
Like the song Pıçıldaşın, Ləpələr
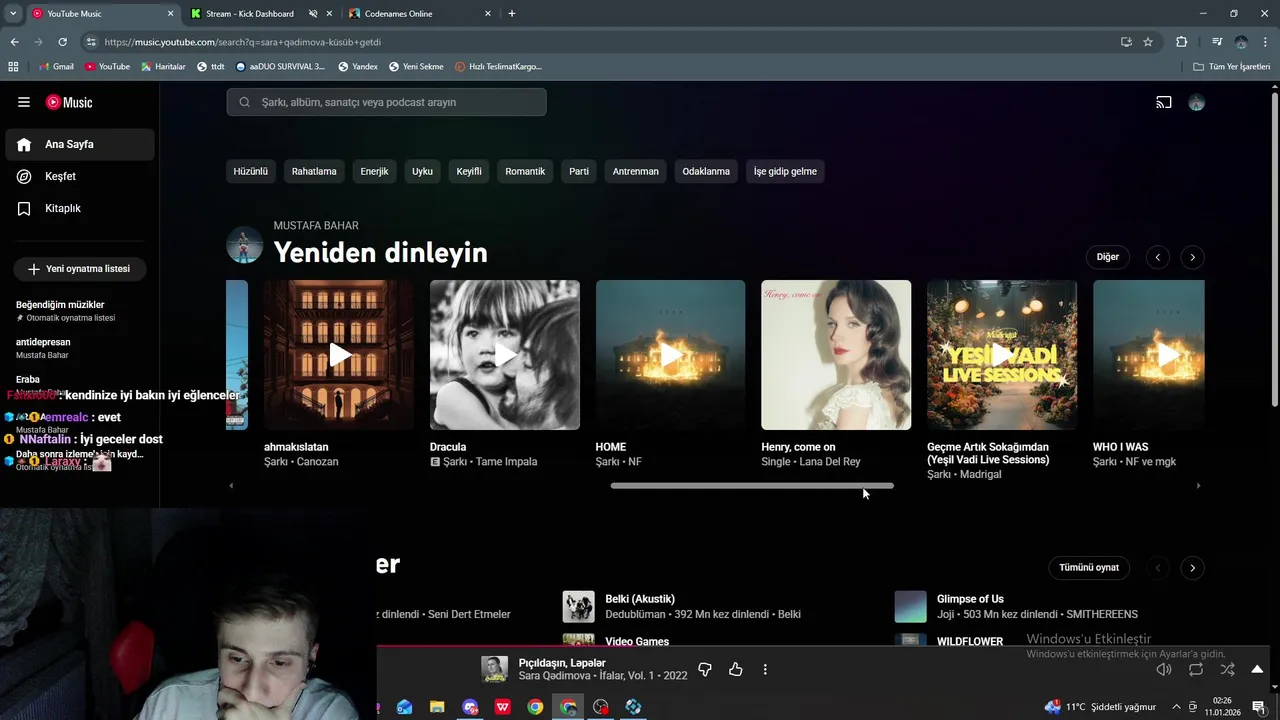(736, 670)
